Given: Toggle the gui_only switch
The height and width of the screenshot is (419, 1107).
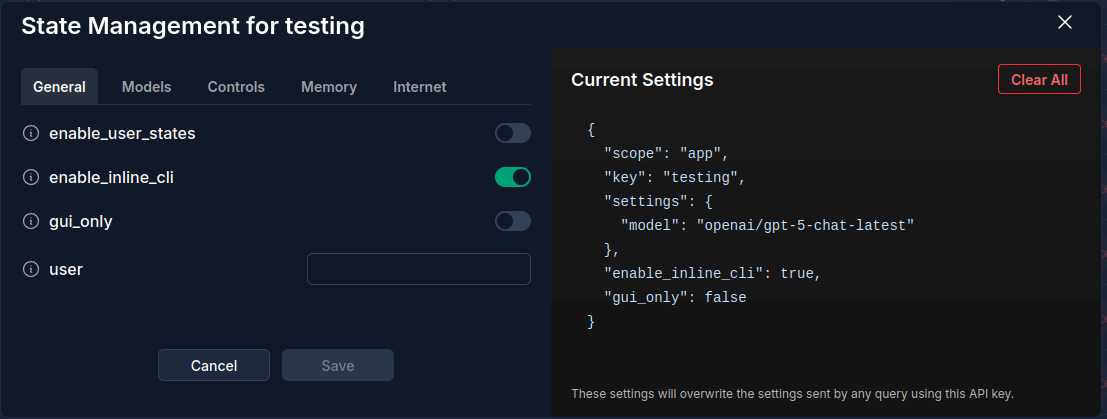Looking at the screenshot, I should (513, 221).
